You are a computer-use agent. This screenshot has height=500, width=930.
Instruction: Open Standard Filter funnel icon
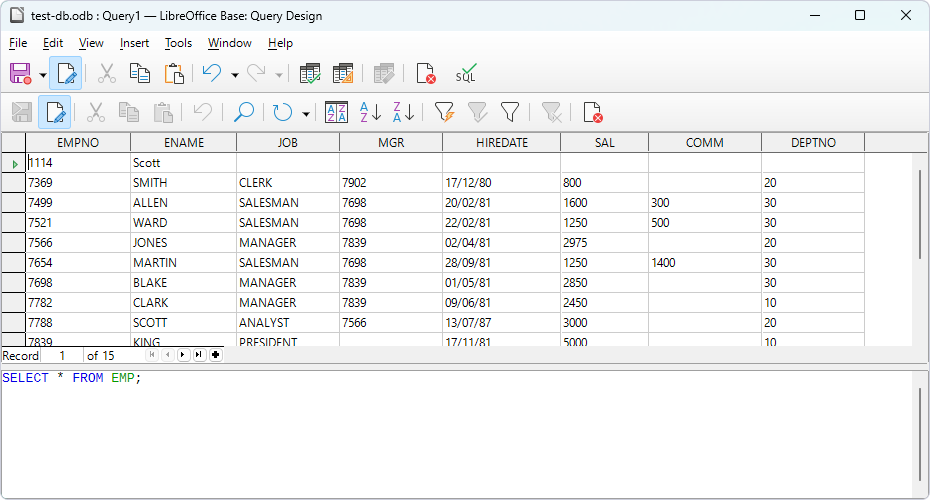pyautogui.click(x=510, y=112)
